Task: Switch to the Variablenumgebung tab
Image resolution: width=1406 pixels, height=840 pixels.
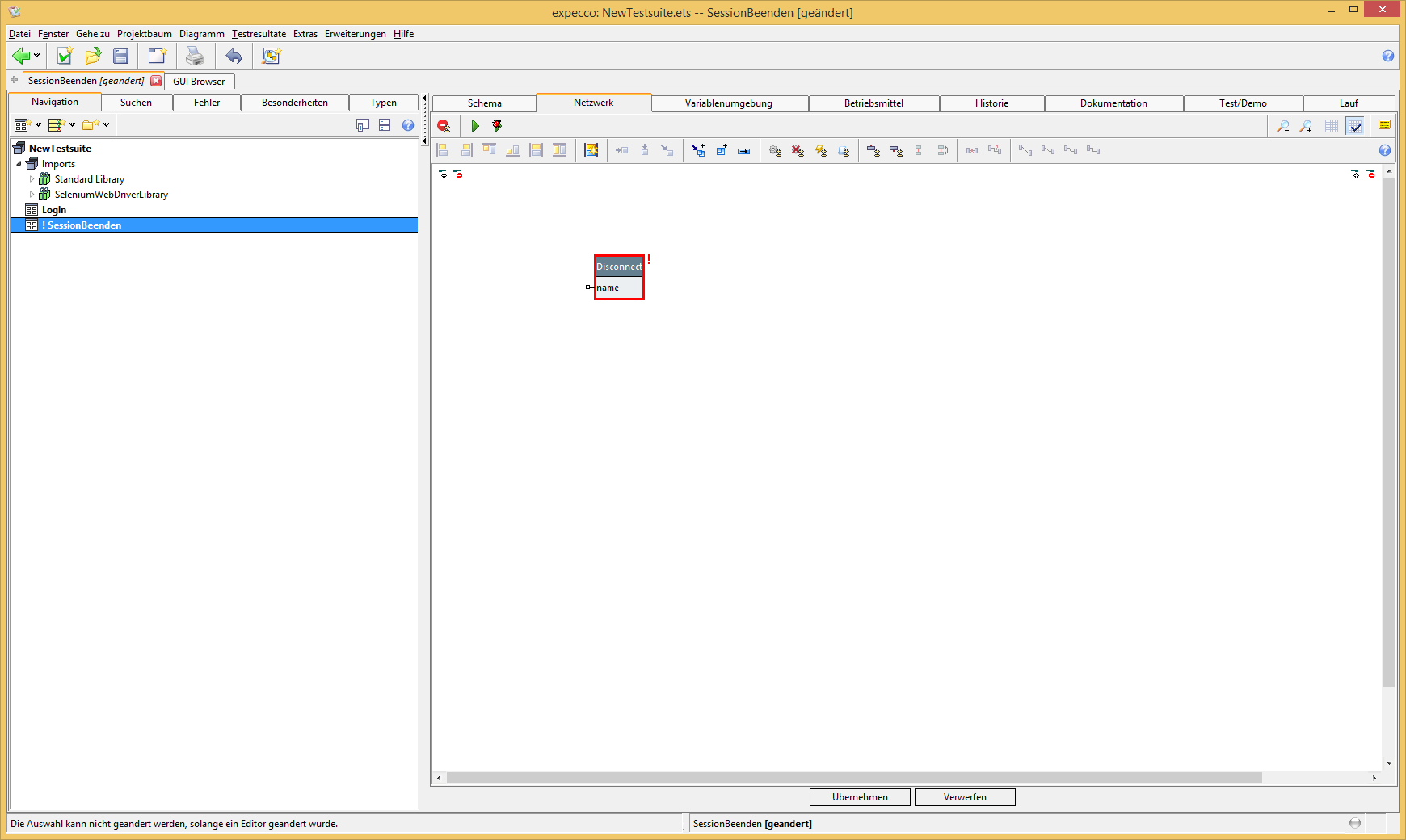Action: click(x=728, y=103)
